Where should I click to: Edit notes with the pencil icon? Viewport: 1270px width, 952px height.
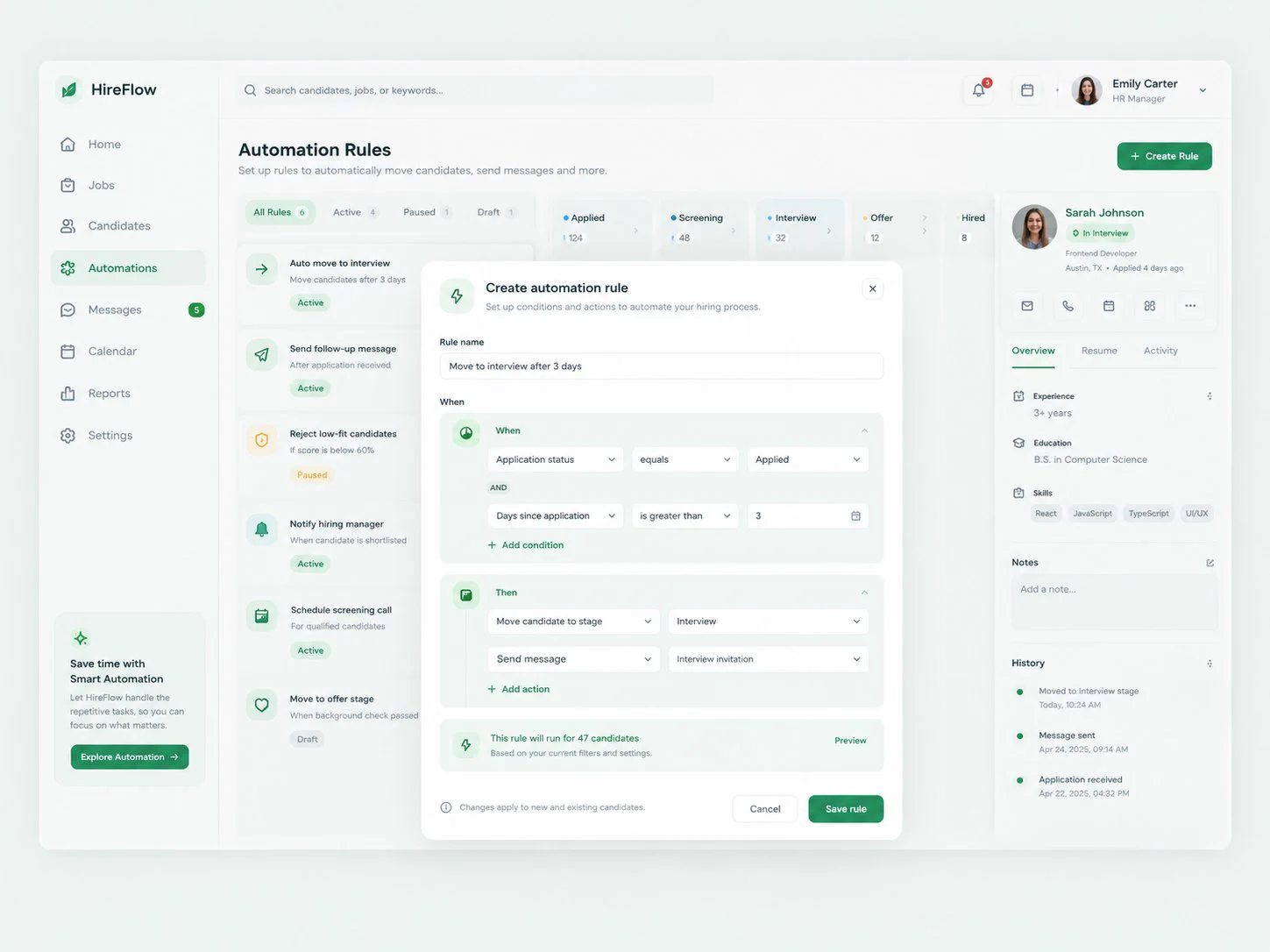1210,563
